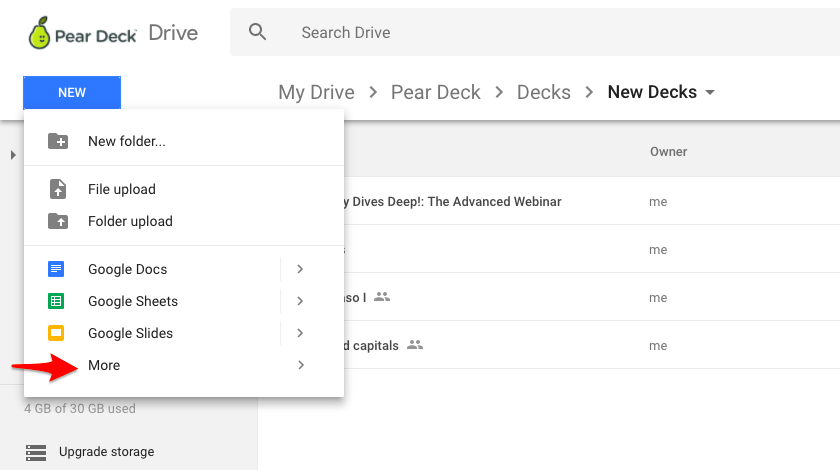Image resolution: width=840 pixels, height=470 pixels.
Task: Click the Folder upload icon
Action: pos(58,221)
